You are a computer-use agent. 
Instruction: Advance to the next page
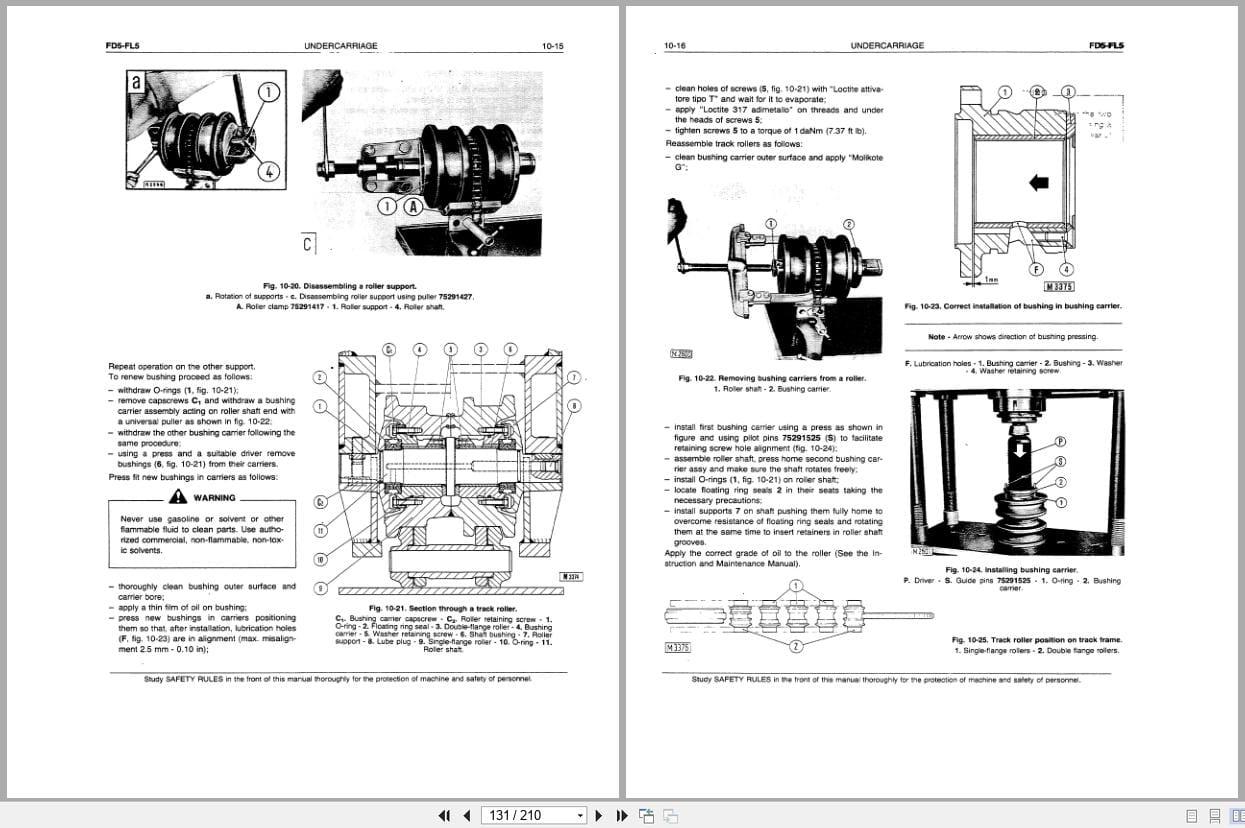[x=599, y=816]
